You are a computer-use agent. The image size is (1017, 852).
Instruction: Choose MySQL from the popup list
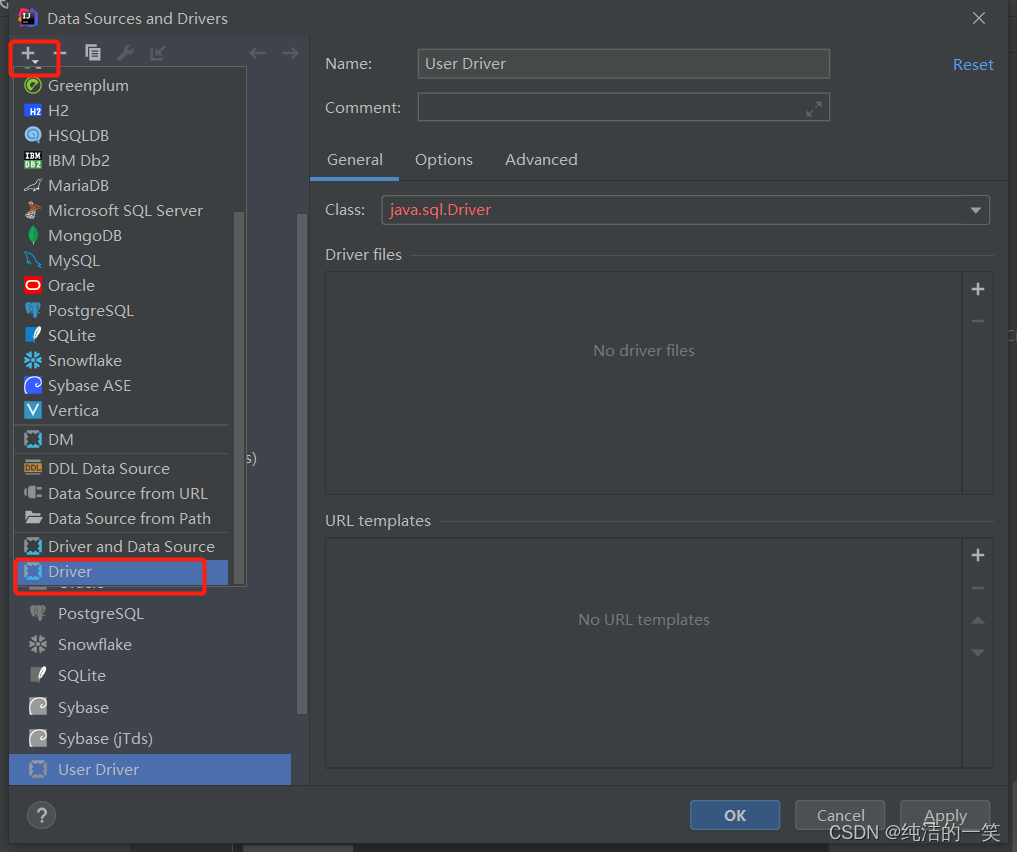click(121, 261)
